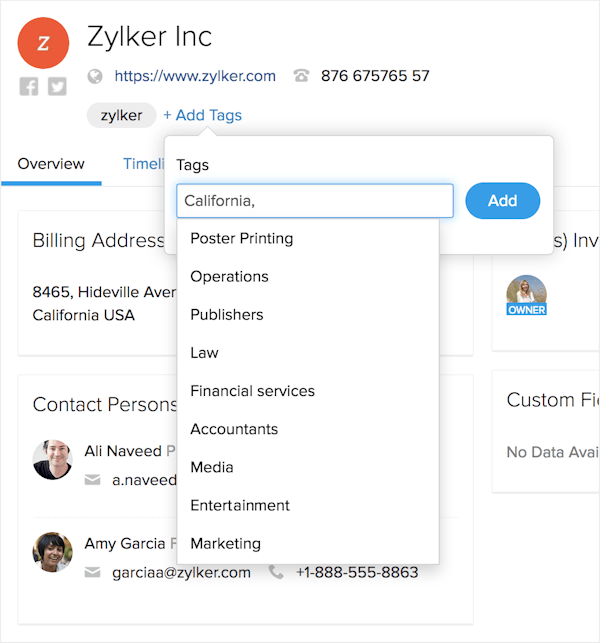600x643 pixels.
Task: Click the globe website icon
Action: coord(95,76)
